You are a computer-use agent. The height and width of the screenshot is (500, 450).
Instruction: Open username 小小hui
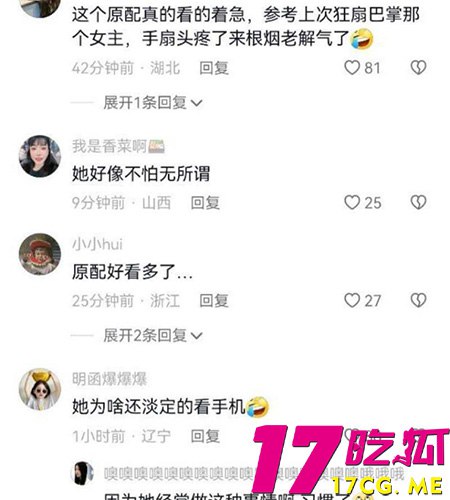(x=97, y=244)
